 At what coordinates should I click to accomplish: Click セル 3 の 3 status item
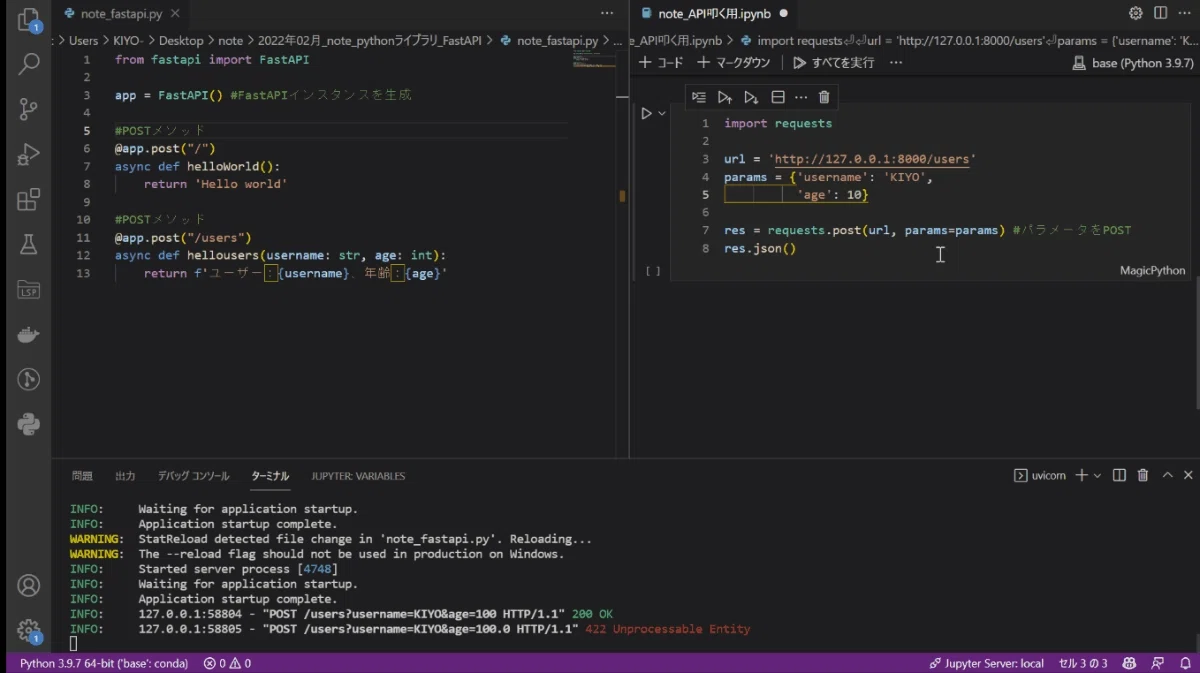pos(1083,663)
